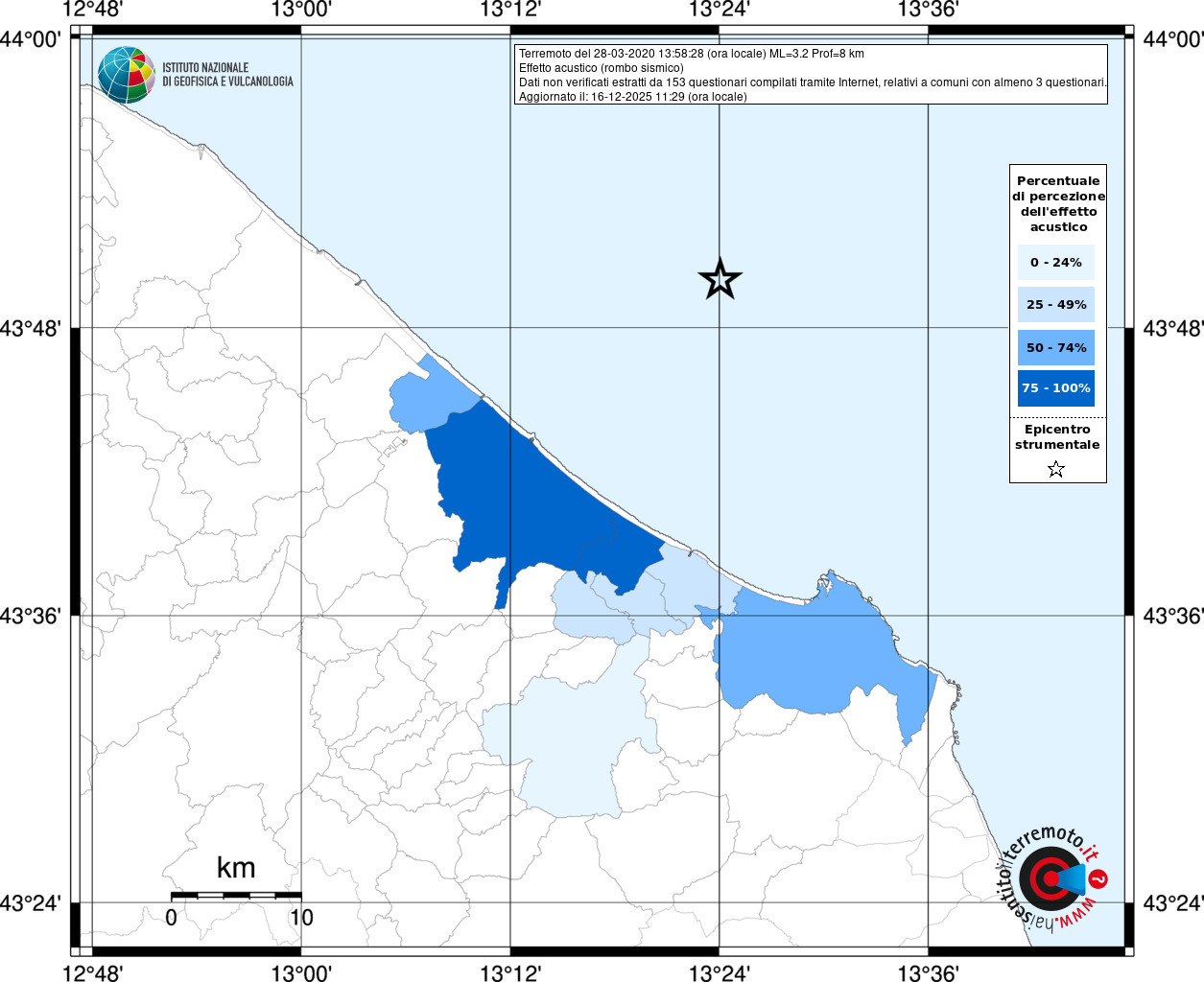The width and height of the screenshot is (1204, 982).
Task: Click the 'Istituto Nazionale di Geofisica e Vulcanologia' text
Action: coord(227,75)
